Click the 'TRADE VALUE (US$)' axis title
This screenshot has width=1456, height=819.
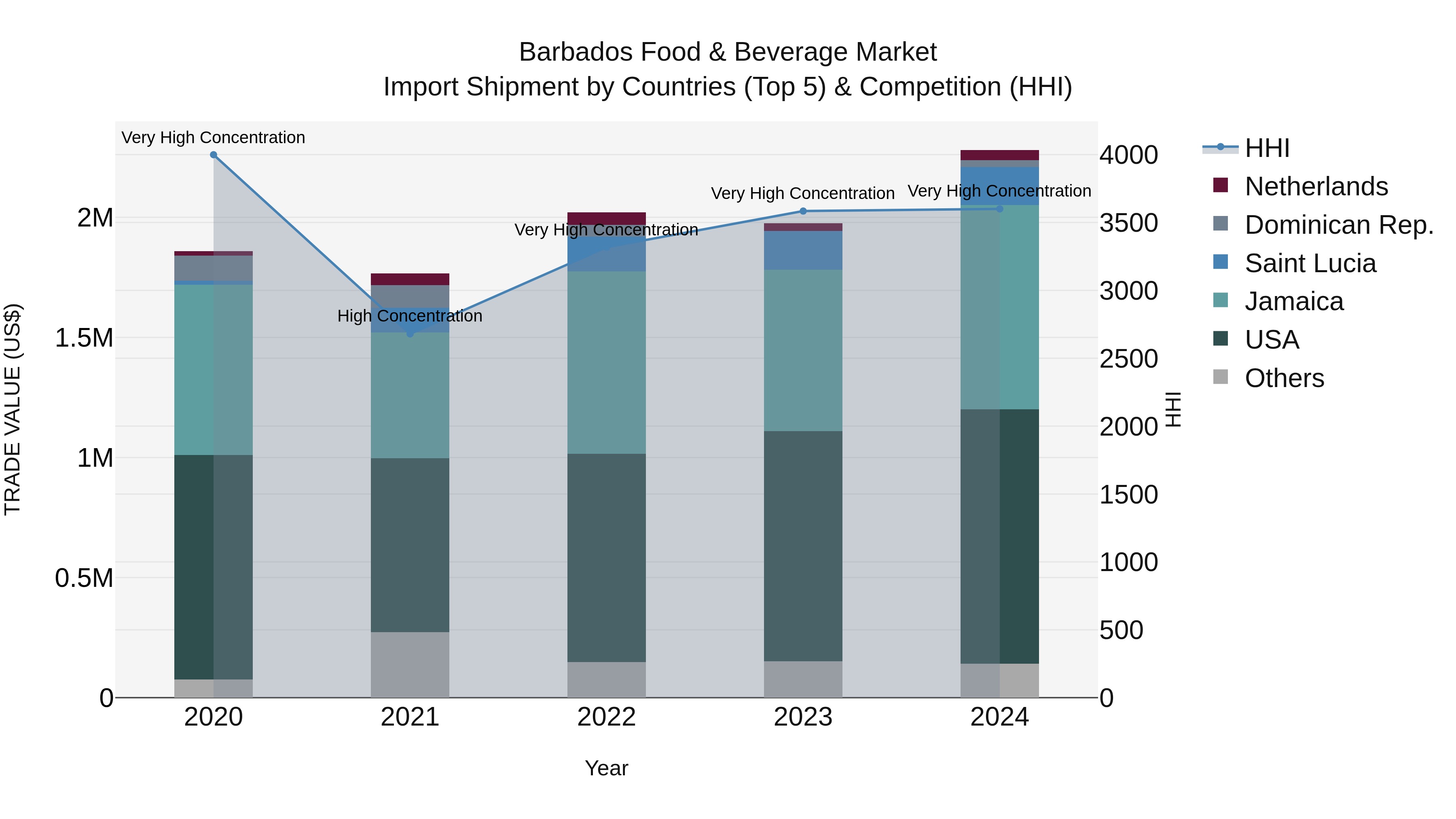coord(13,410)
